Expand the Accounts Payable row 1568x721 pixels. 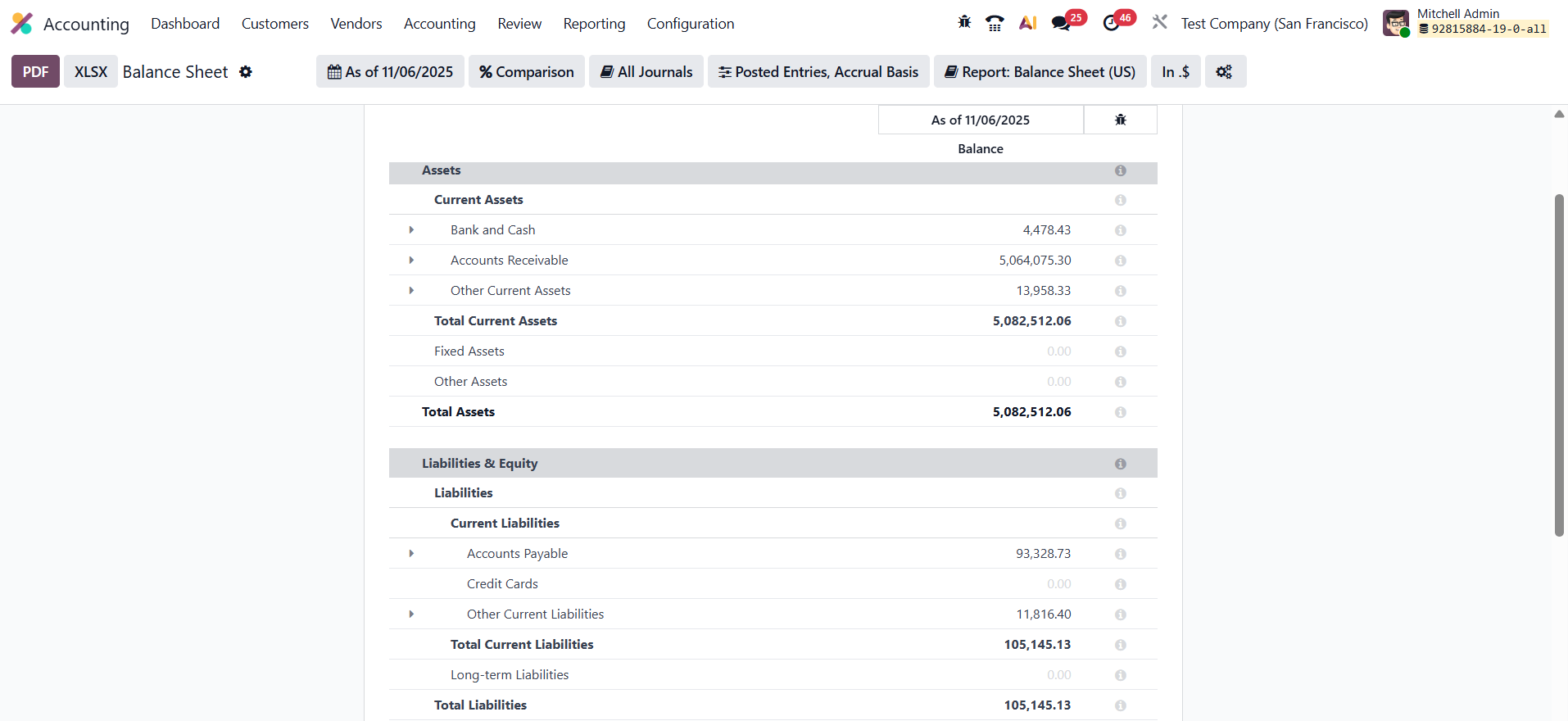pyautogui.click(x=411, y=554)
